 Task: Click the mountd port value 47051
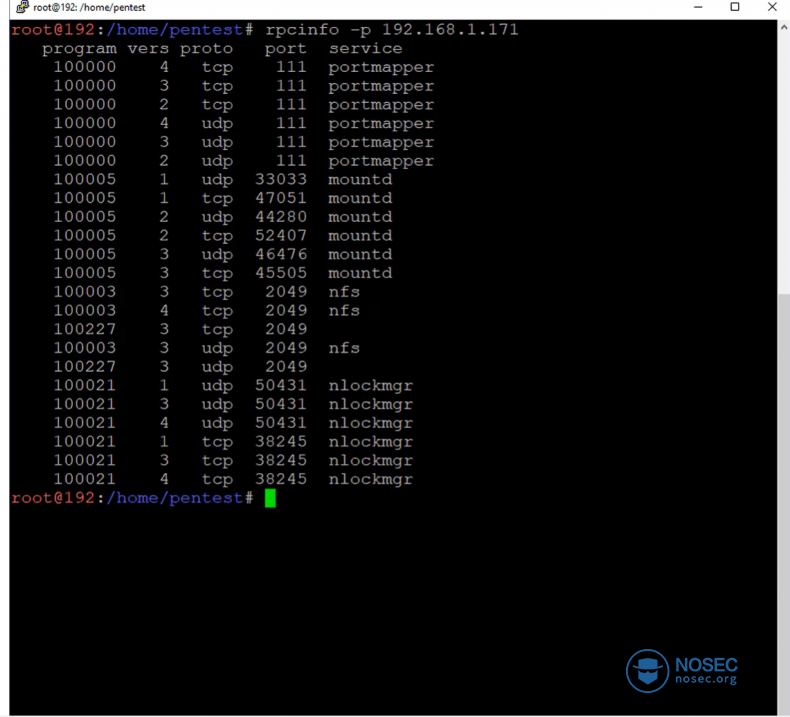click(281, 198)
